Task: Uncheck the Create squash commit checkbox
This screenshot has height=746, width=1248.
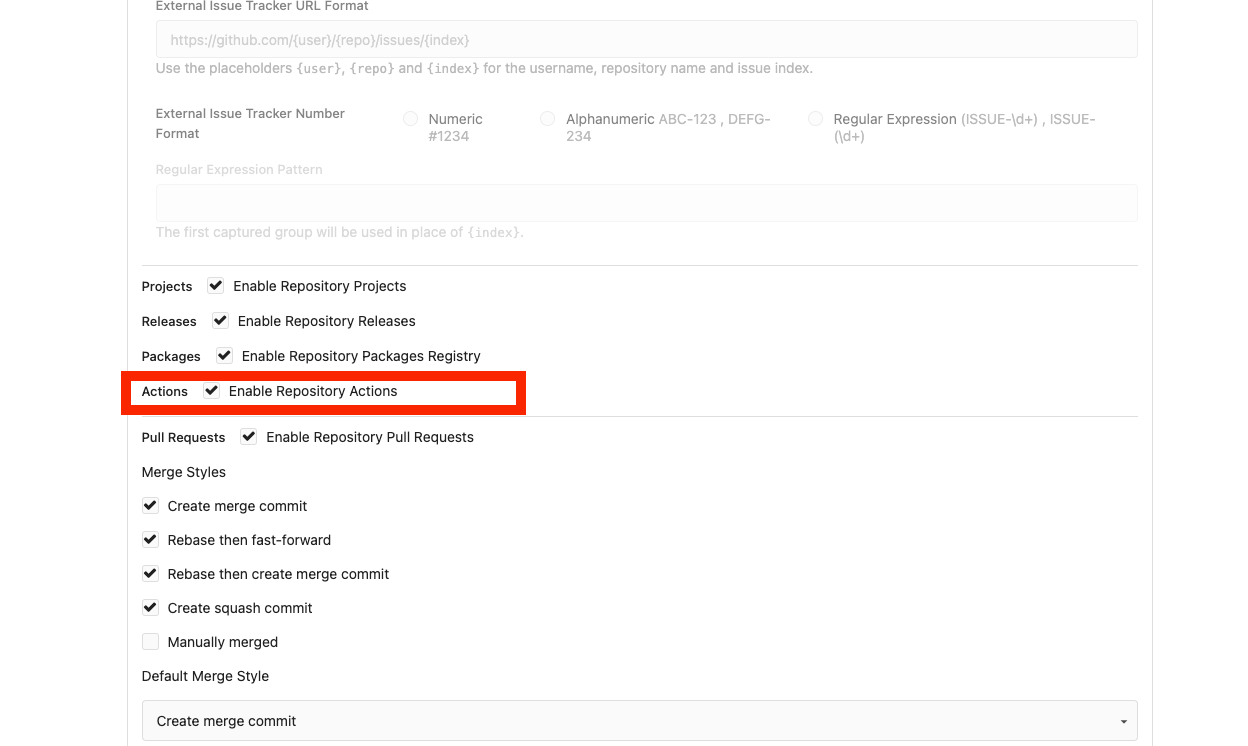Action: (150, 608)
